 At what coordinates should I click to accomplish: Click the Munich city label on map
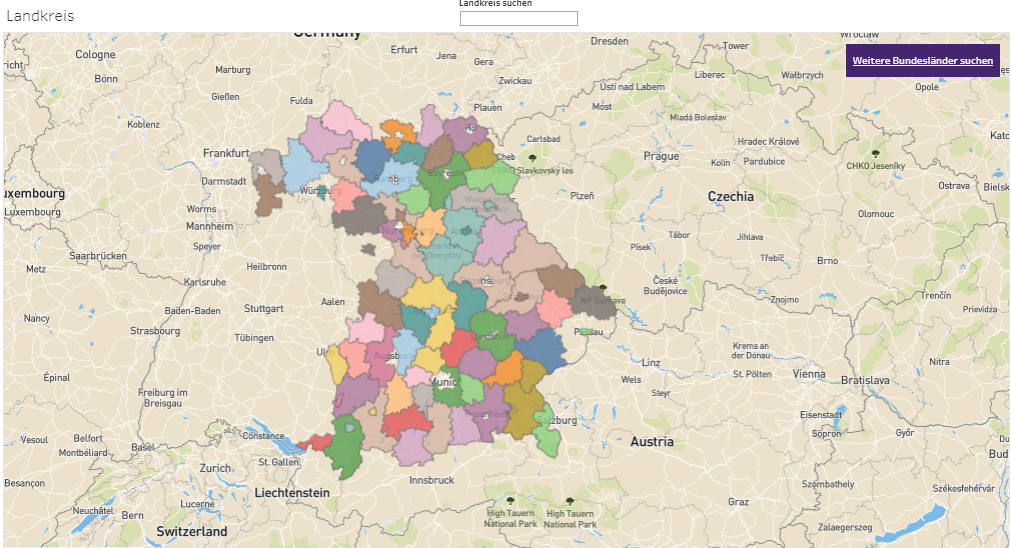[x=443, y=382]
